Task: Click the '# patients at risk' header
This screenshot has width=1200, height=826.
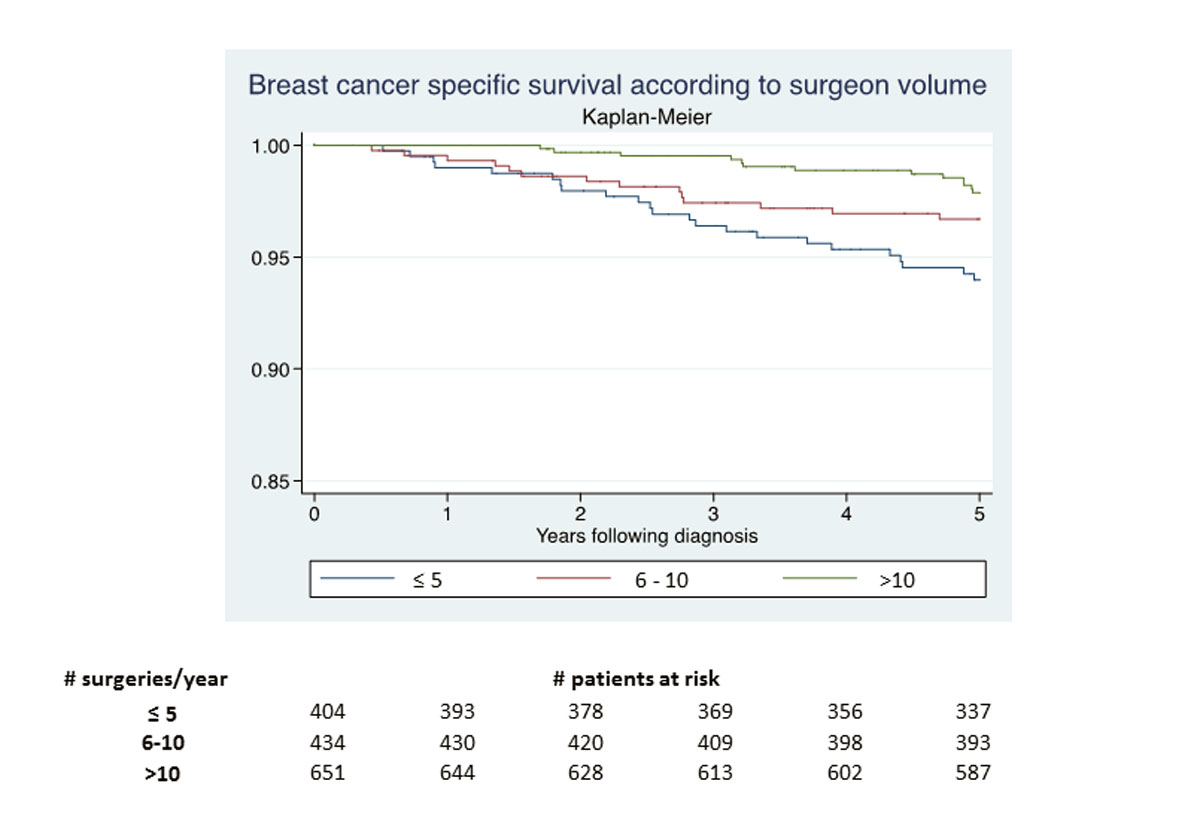Action: 636,679
